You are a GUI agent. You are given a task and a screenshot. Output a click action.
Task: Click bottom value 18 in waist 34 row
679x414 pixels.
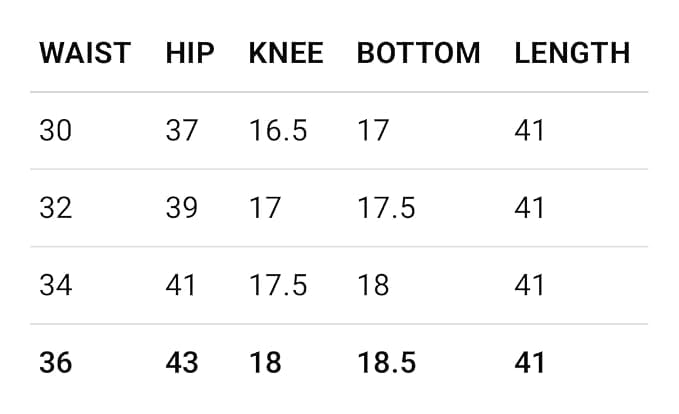pyautogui.click(x=373, y=285)
